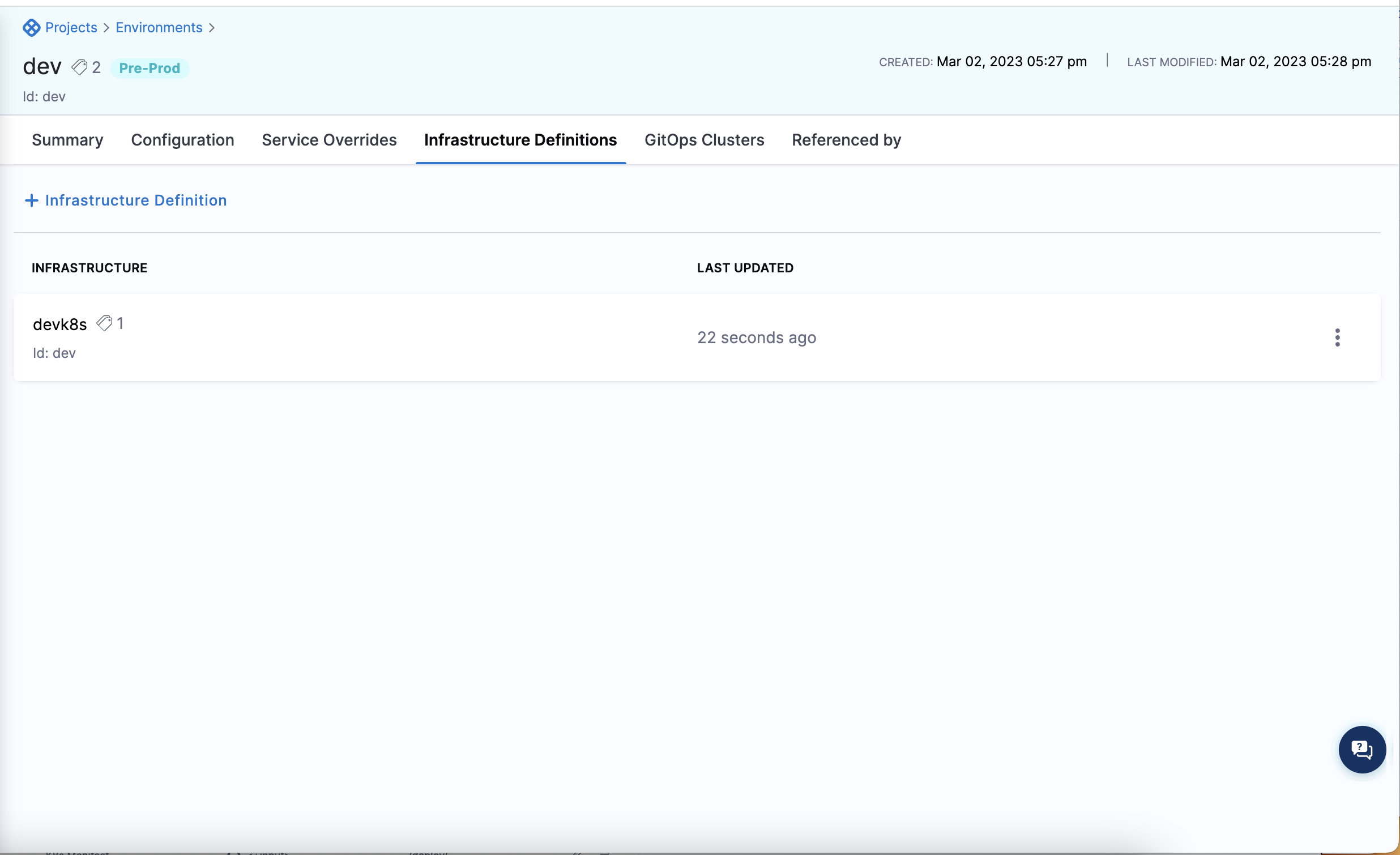View the Referenced by tab
The width and height of the screenshot is (1400, 855).
846,140
